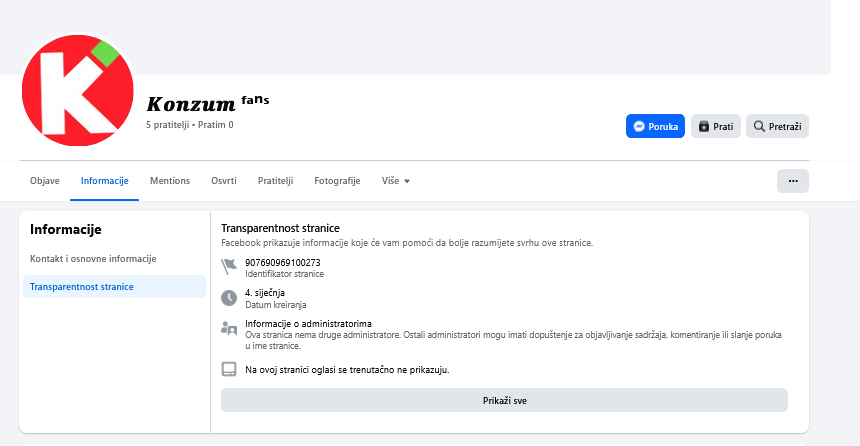Click the flag icon beside page identifier

(x=229, y=266)
